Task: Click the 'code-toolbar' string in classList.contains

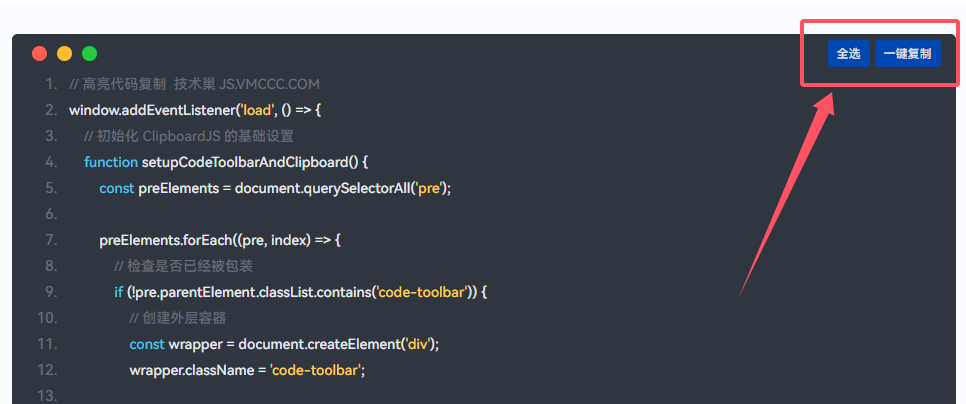Action: (x=422, y=292)
